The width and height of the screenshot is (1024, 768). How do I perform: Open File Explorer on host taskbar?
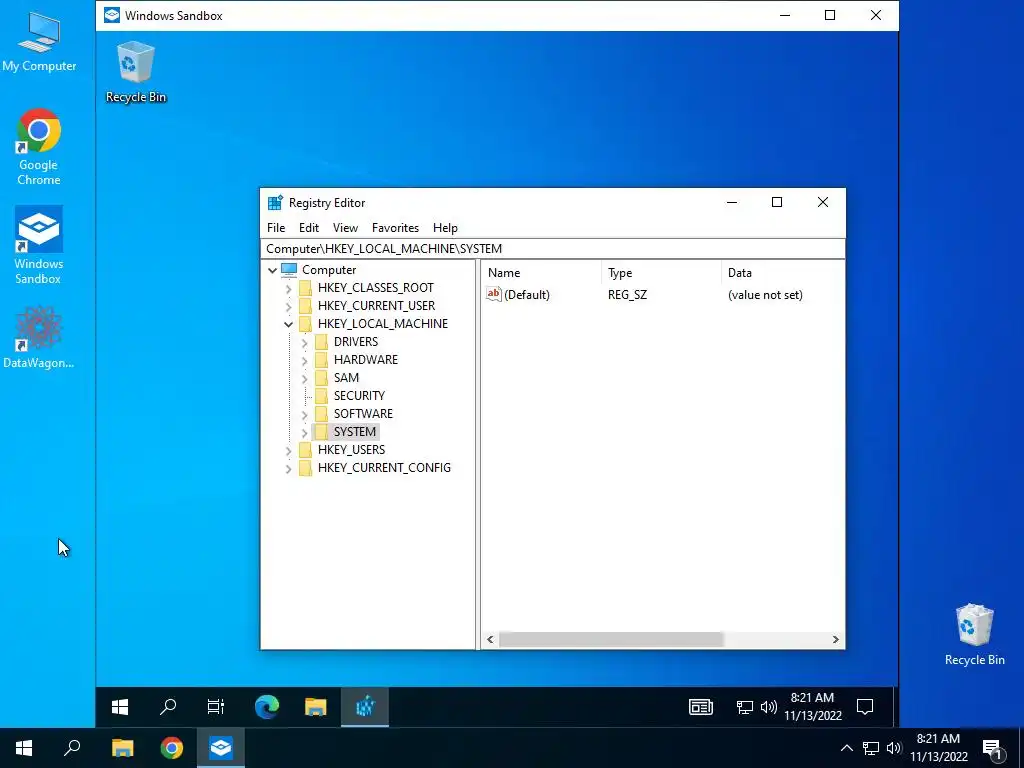tap(122, 748)
